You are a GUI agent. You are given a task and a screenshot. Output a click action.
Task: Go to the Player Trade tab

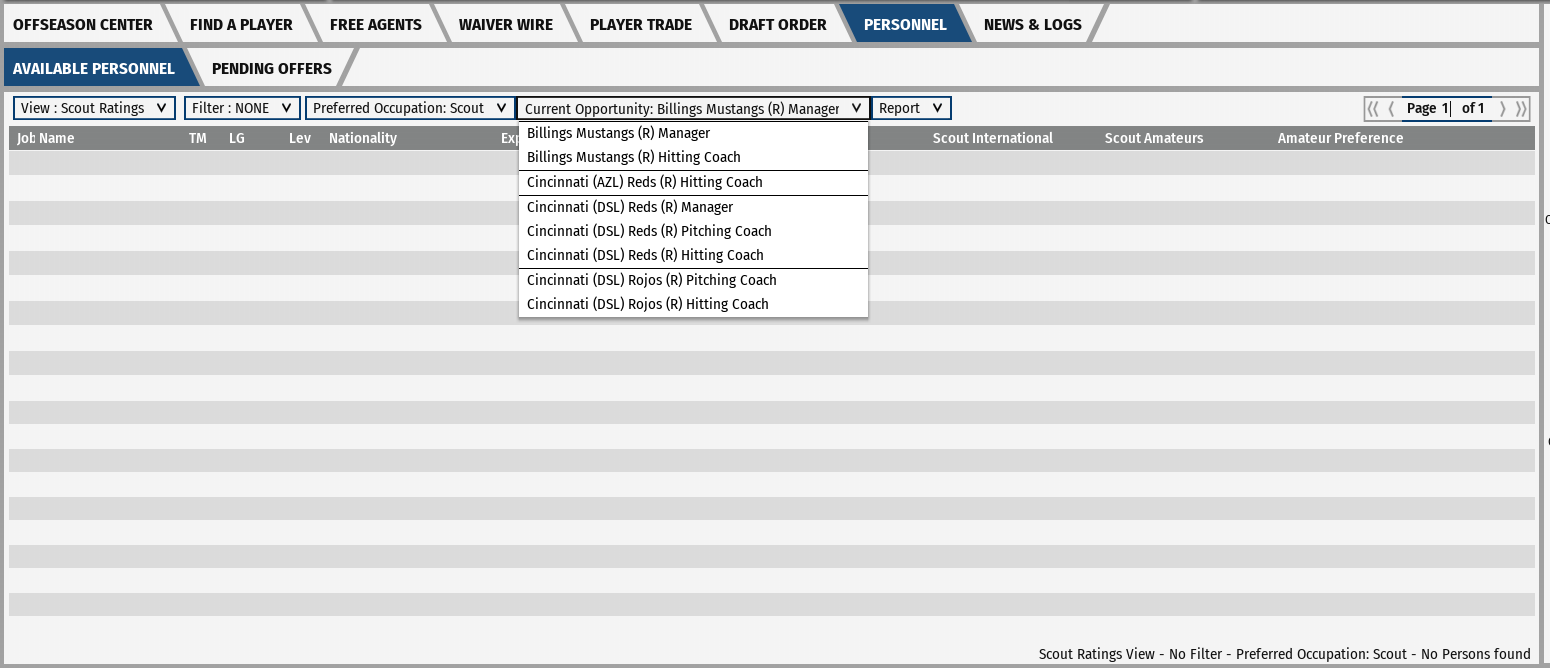coord(641,24)
